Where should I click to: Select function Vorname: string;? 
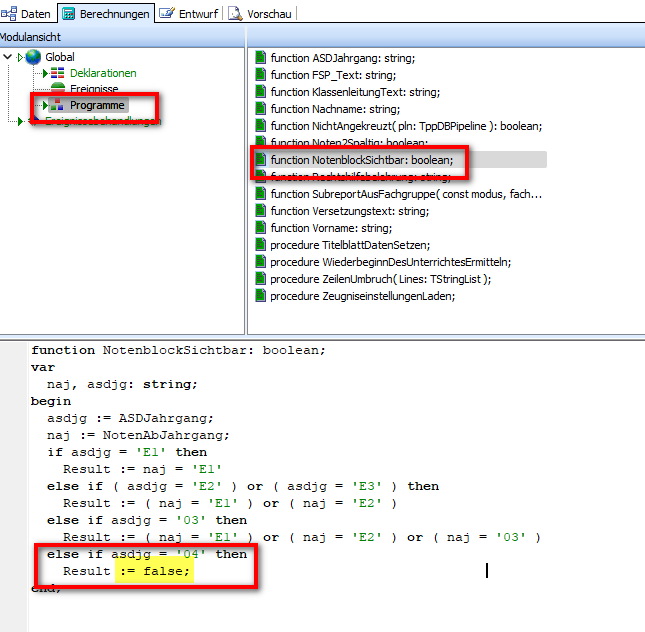pyautogui.click(x=331, y=228)
